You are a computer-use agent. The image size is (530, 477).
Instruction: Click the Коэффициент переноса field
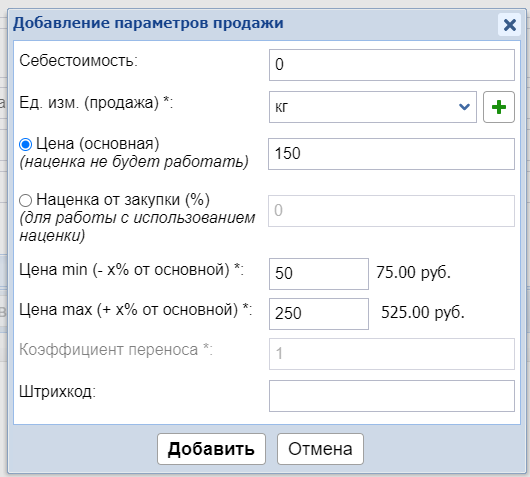click(x=392, y=354)
